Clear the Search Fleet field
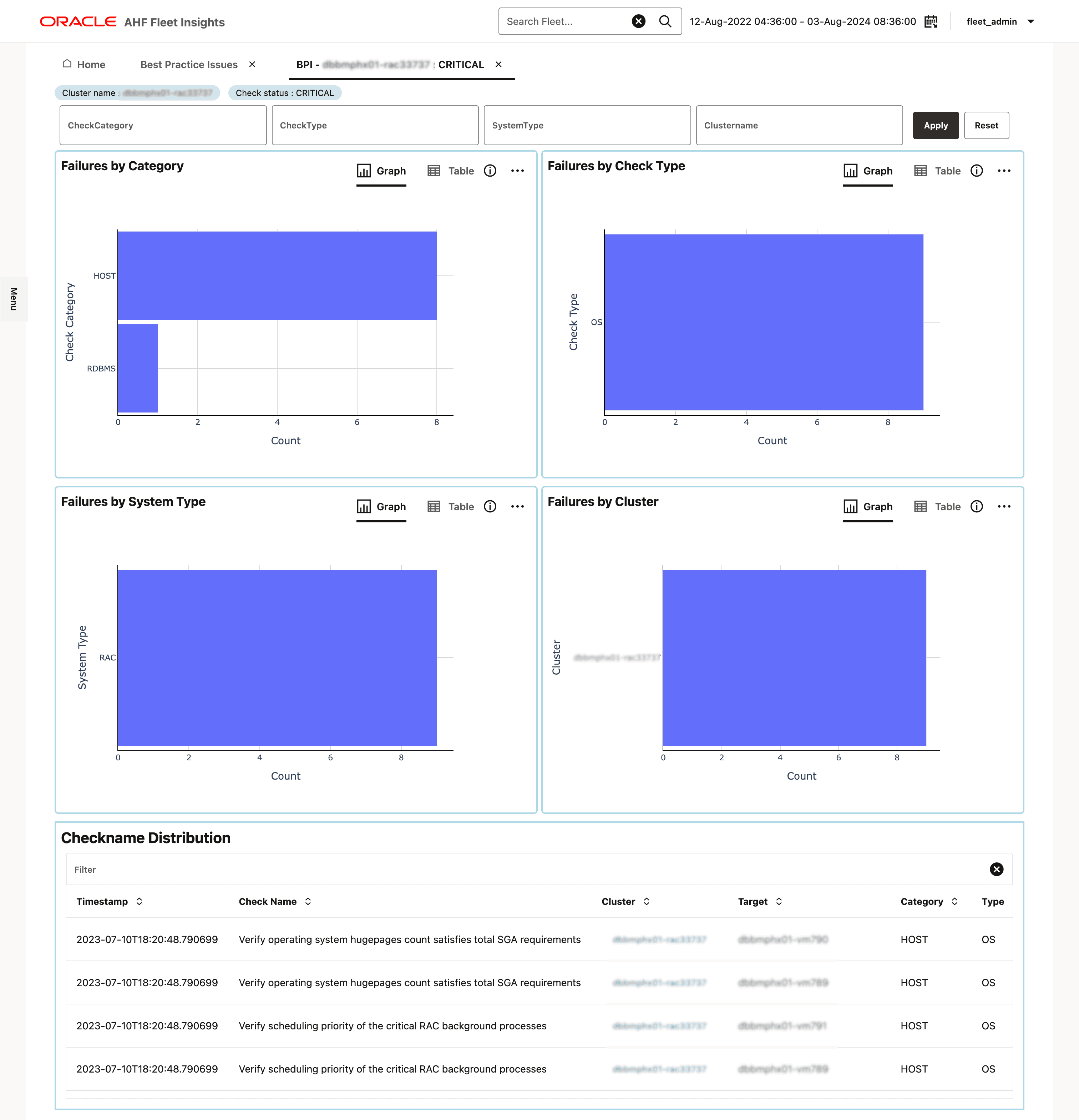 click(x=638, y=21)
